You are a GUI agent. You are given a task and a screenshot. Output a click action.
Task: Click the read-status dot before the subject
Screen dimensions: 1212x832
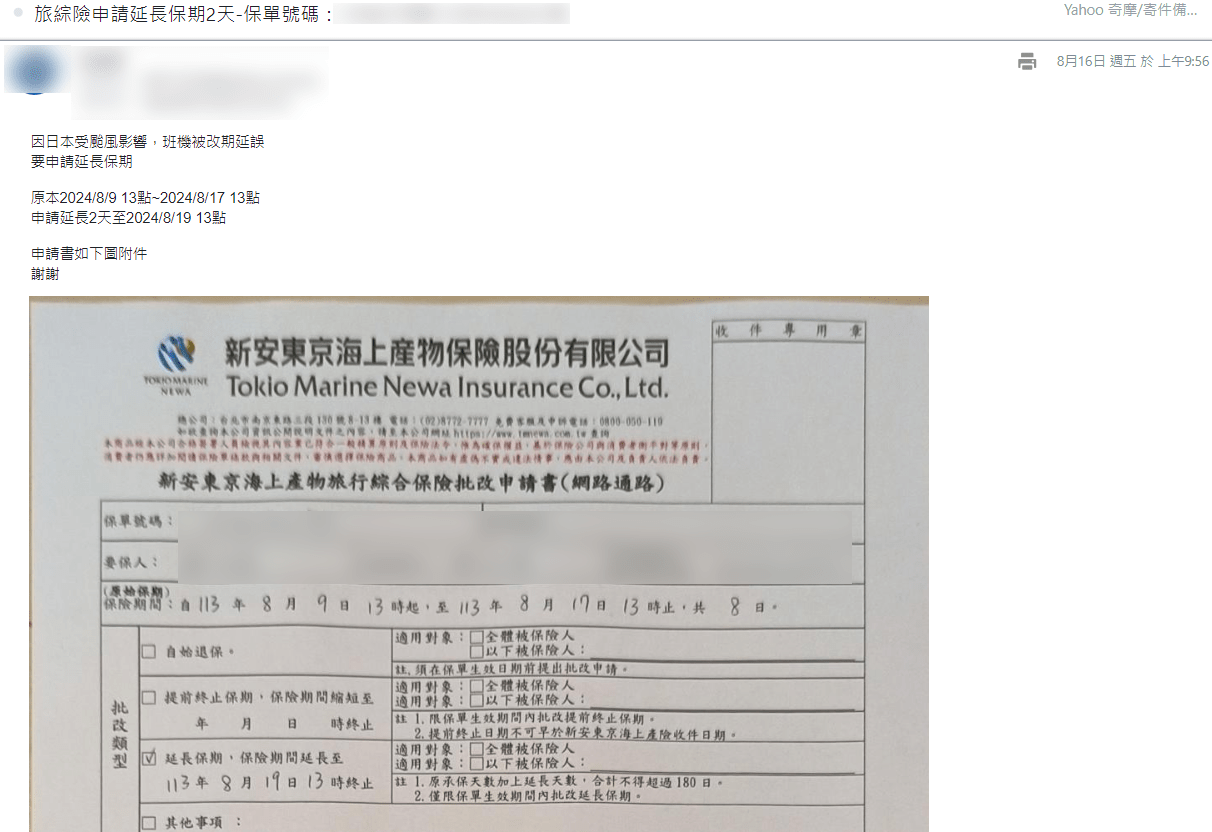(x=18, y=12)
